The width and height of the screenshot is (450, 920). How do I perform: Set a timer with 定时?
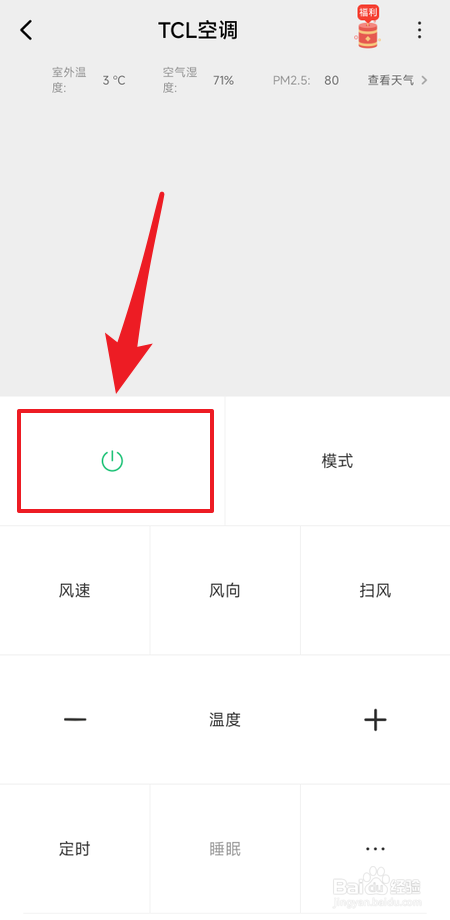click(x=75, y=848)
